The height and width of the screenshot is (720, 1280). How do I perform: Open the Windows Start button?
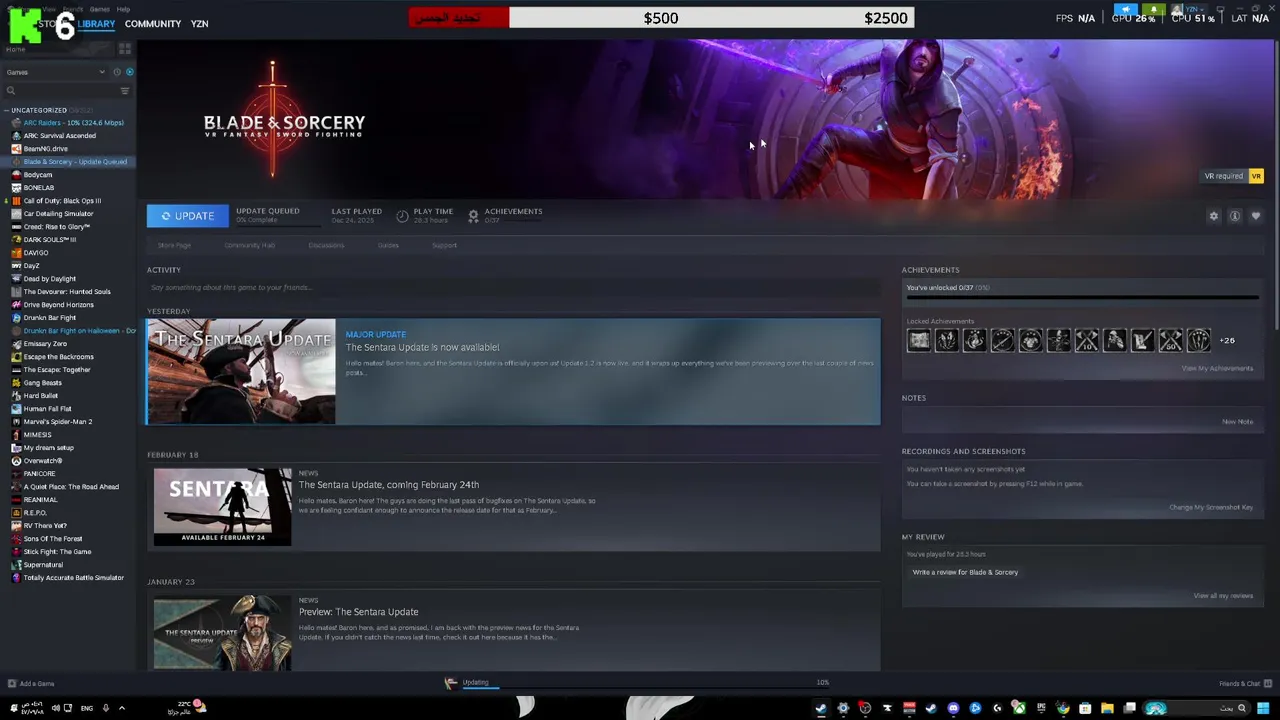[x=1263, y=708]
